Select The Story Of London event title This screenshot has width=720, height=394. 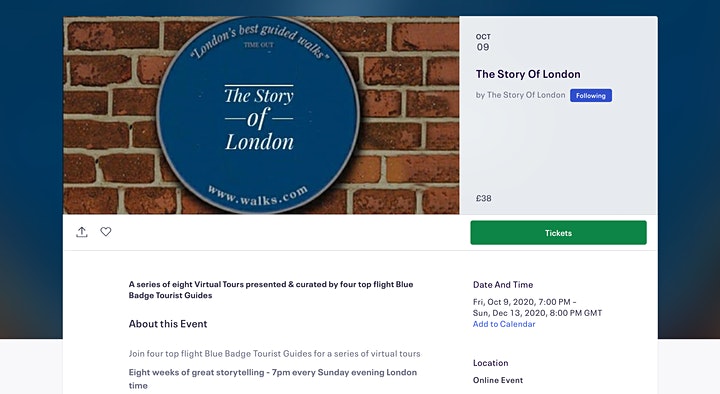(x=528, y=74)
